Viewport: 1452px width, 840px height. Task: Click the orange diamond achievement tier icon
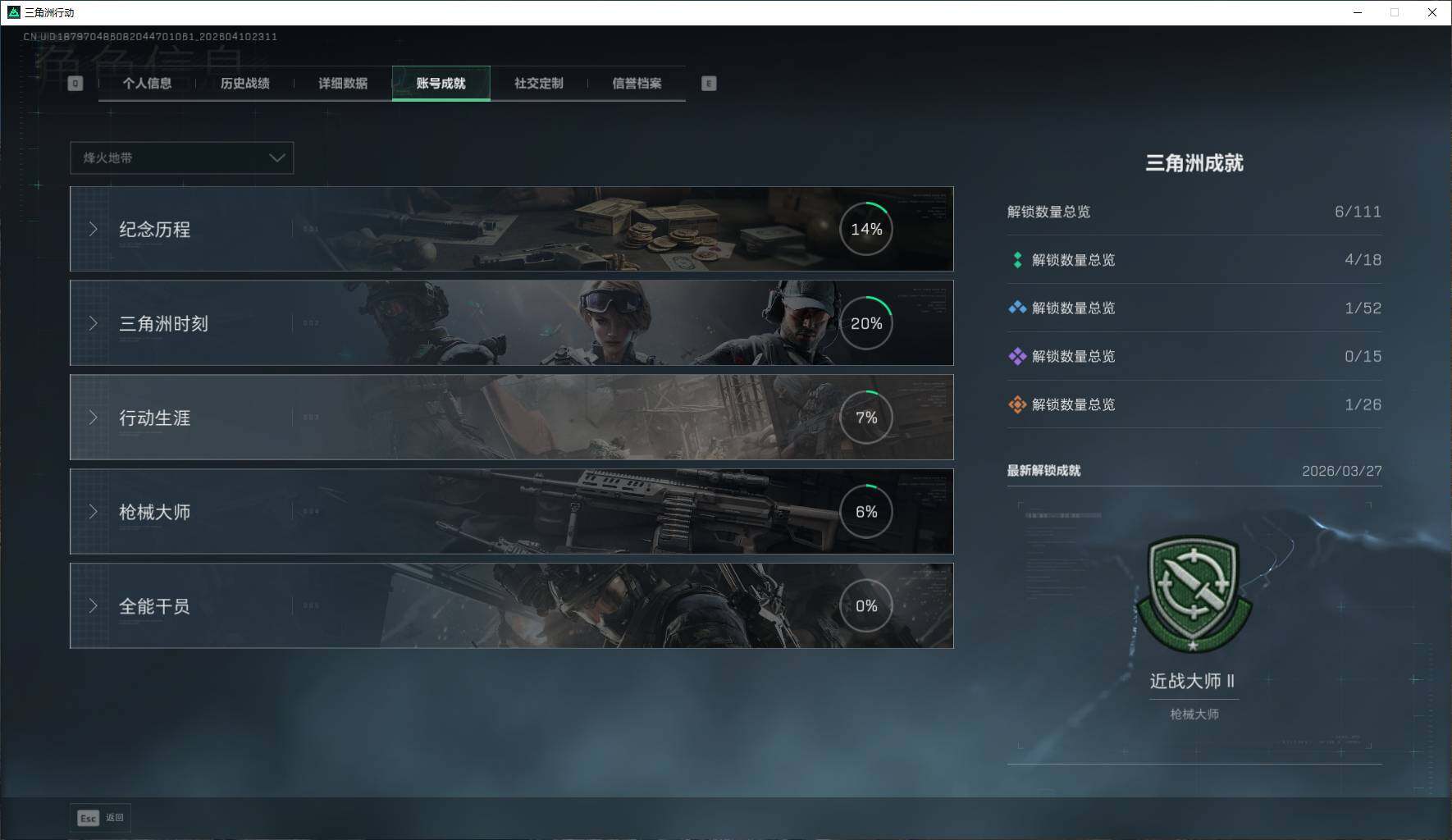[1017, 405]
